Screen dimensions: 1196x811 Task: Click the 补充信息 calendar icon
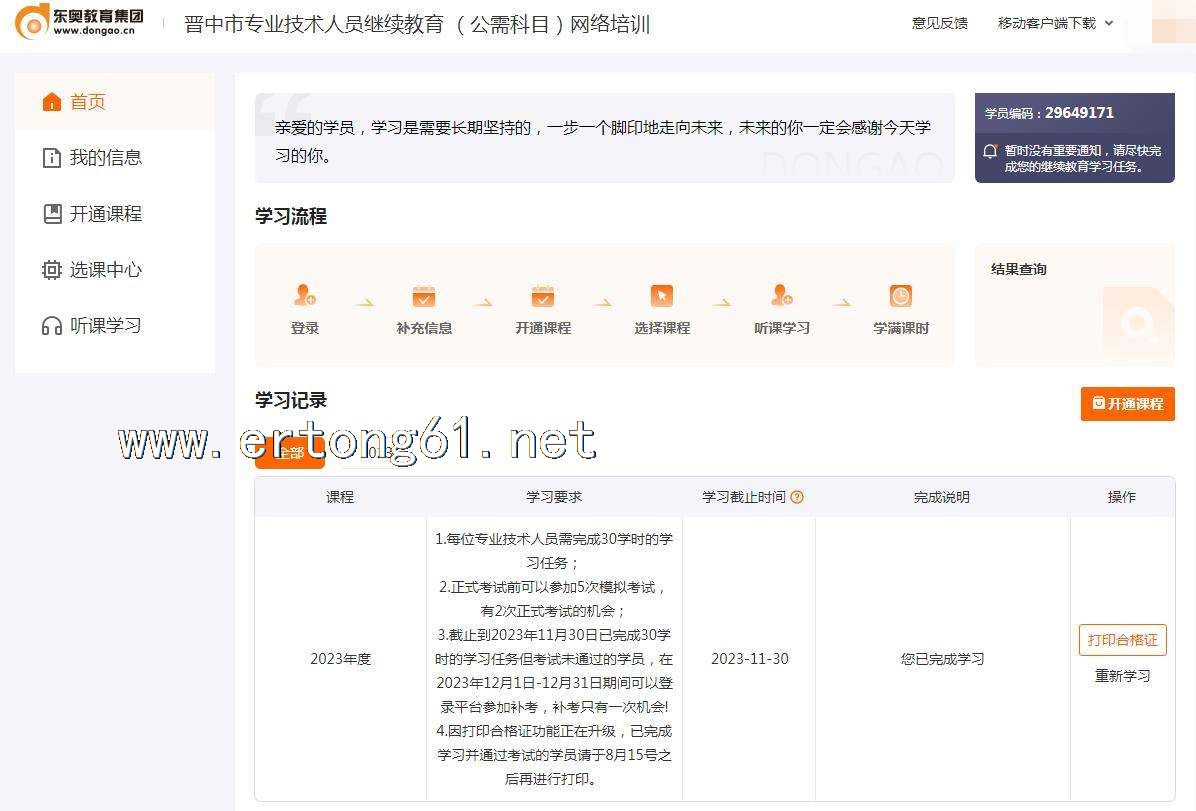click(x=424, y=296)
